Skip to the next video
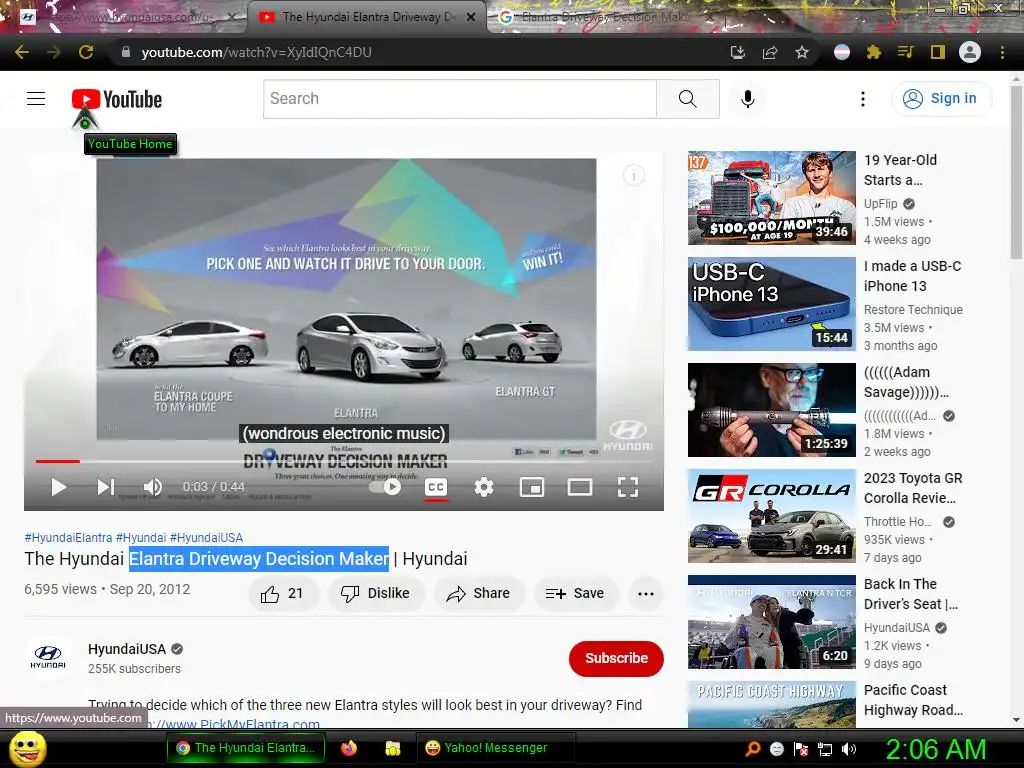This screenshot has height=768, width=1024. [106, 487]
